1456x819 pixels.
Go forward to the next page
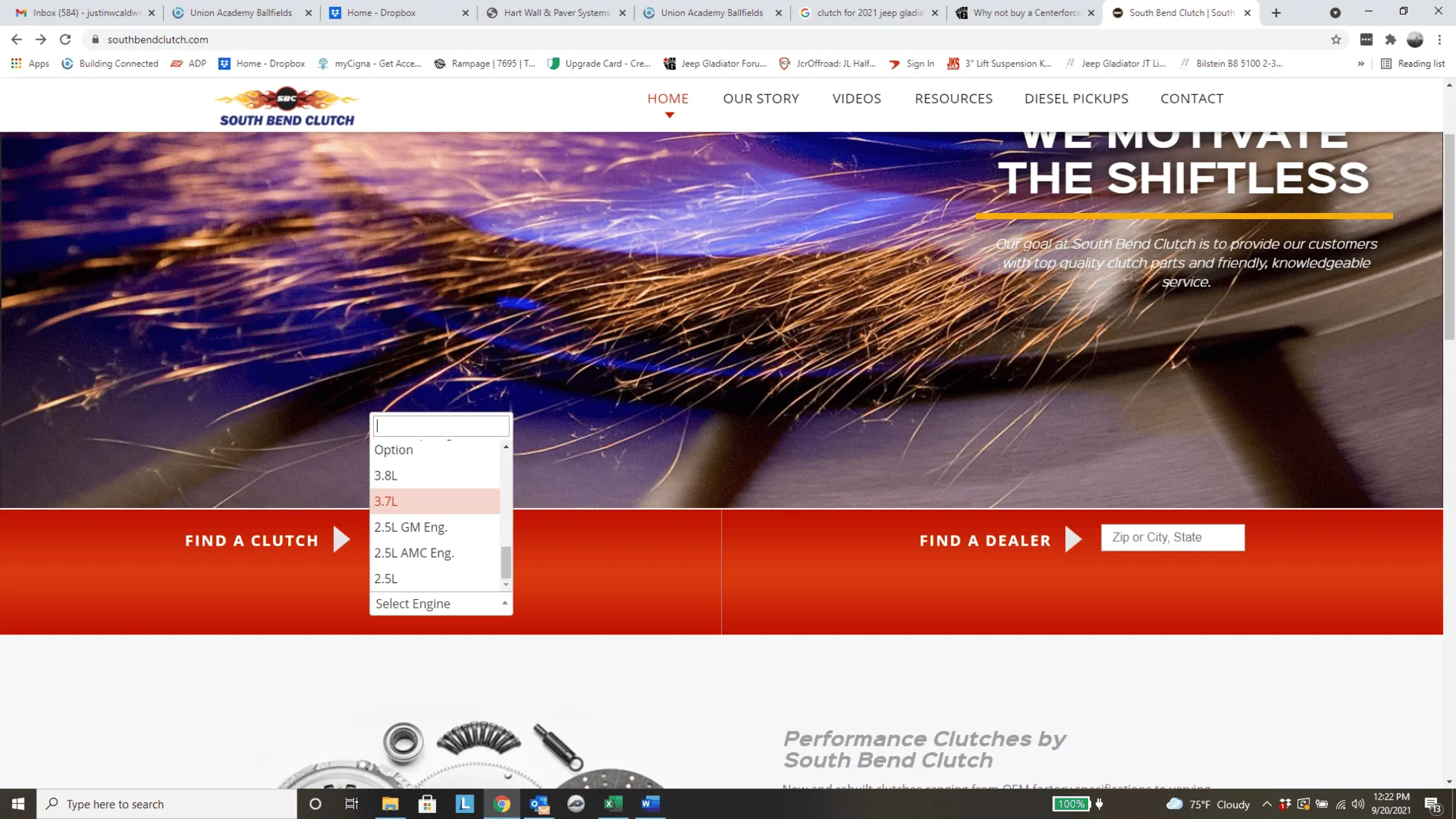(41, 39)
